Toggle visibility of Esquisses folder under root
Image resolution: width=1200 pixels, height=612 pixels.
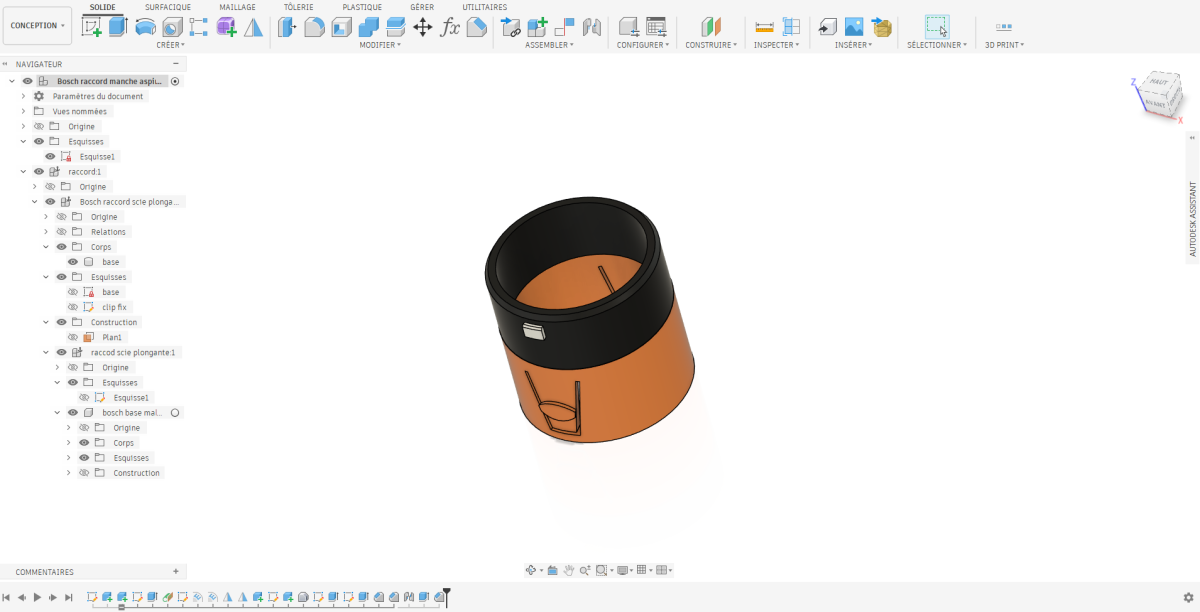click(39, 141)
